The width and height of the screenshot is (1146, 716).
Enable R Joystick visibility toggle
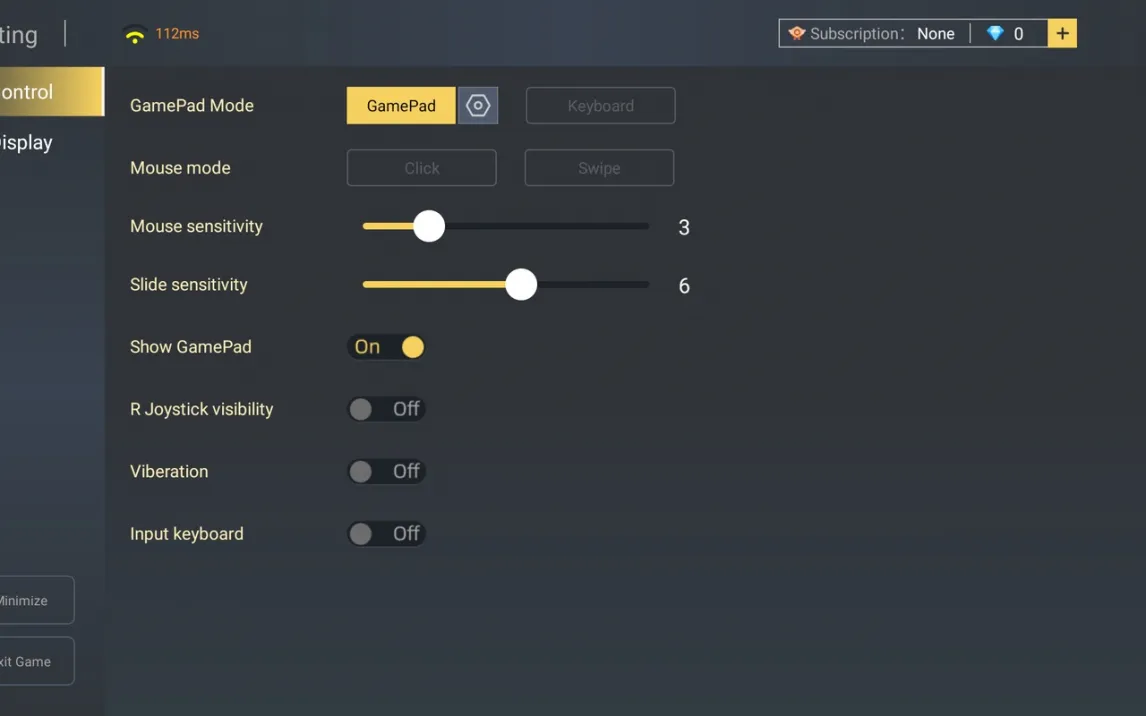click(387, 409)
